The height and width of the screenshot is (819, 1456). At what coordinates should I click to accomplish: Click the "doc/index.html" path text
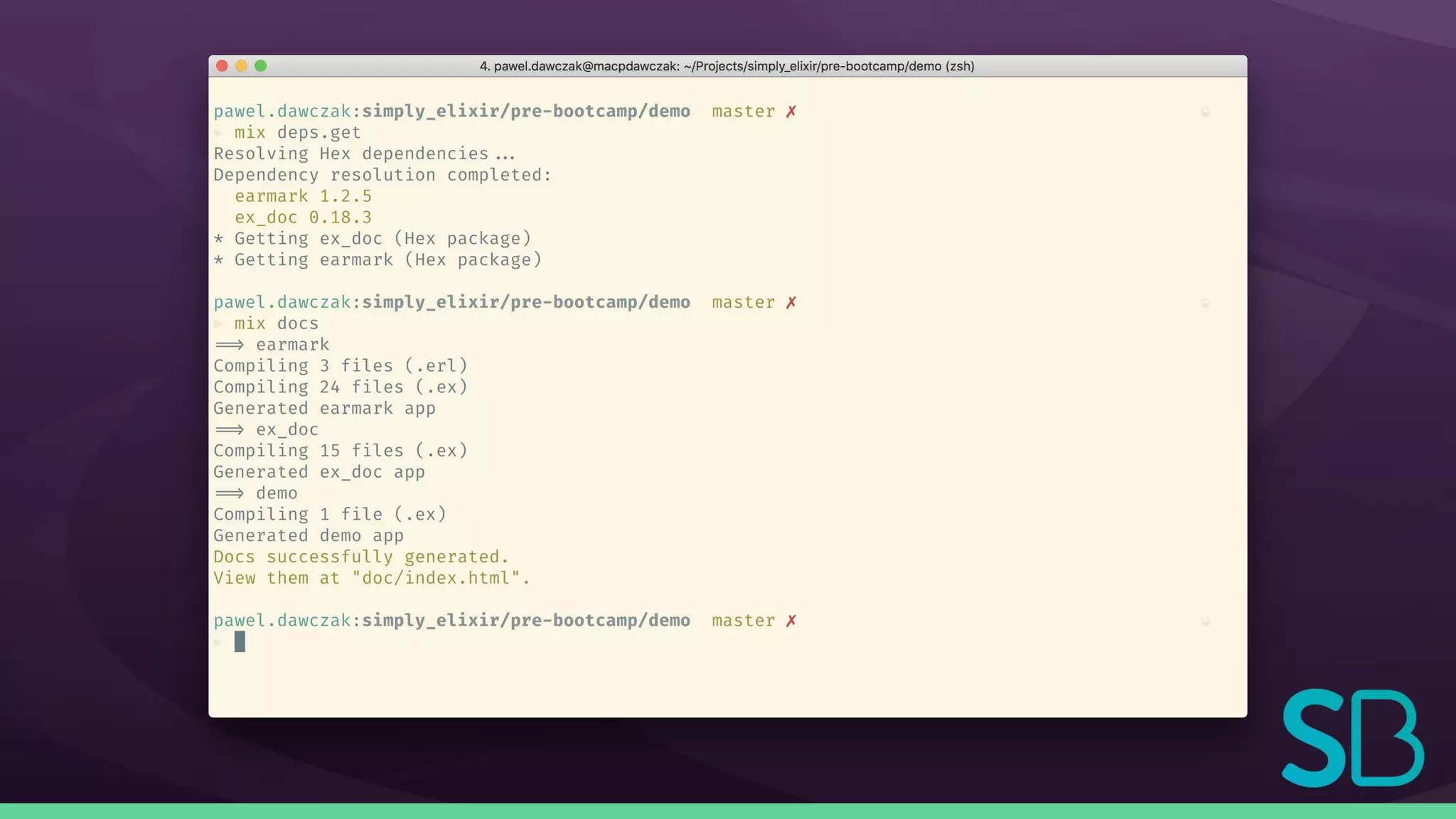tap(436, 578)
